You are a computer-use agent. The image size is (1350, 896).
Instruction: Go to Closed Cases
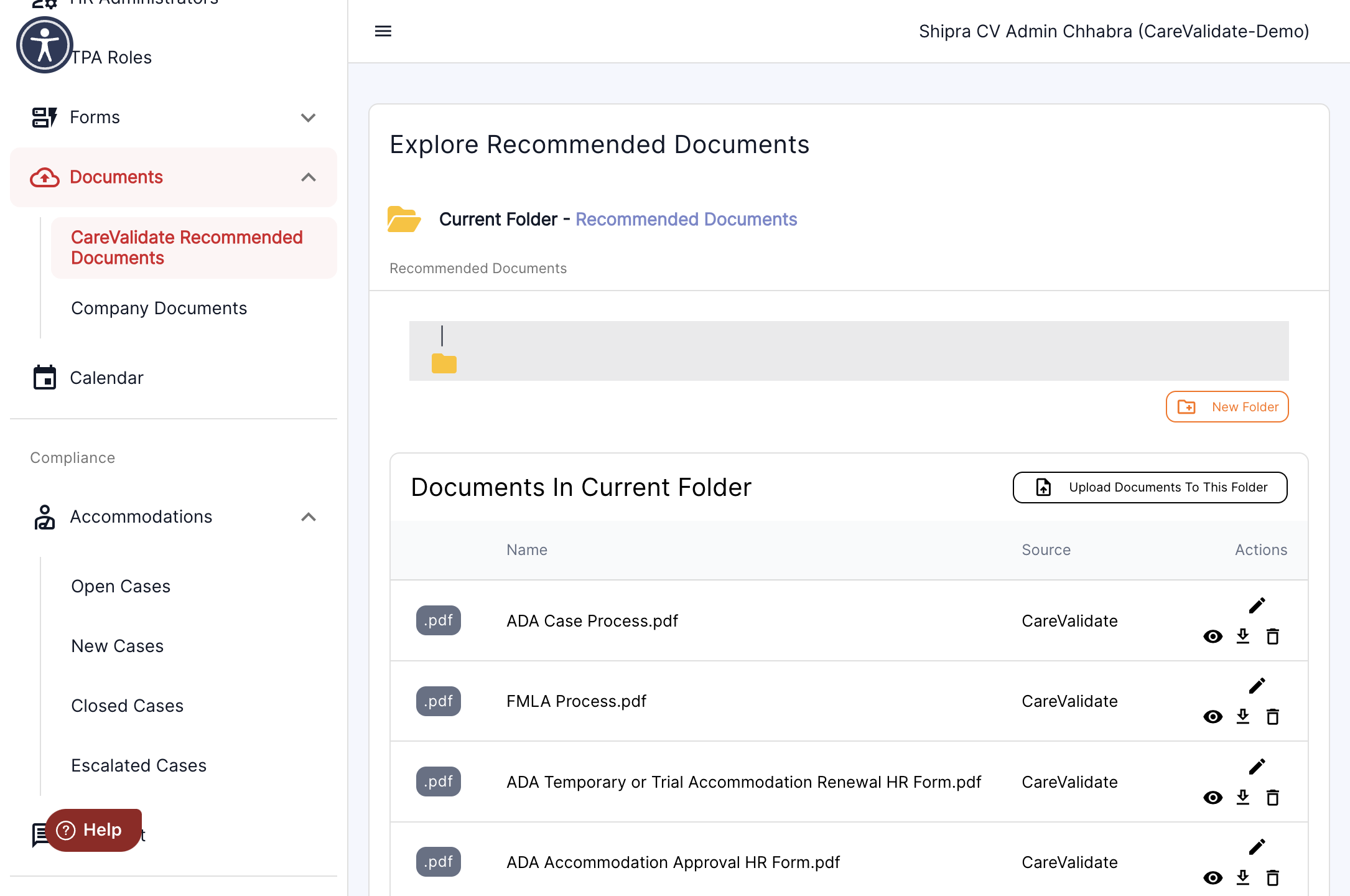pos(128,706)
